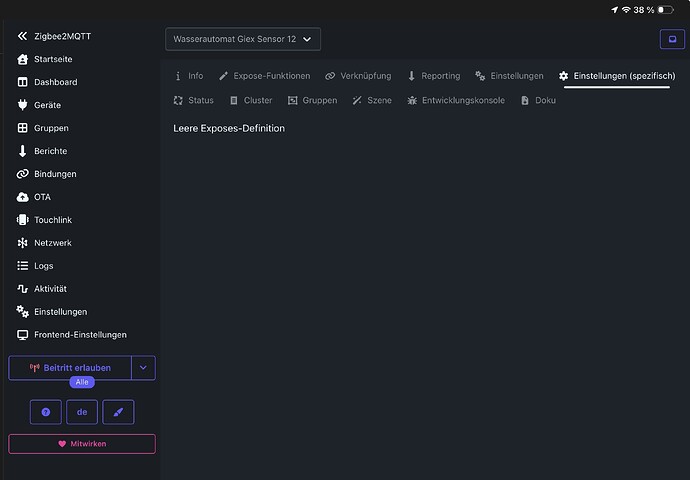This screenshot has height=480, width=690.
Task: Click the Zigbee2MQTT title link
Action: tap(62, 36)
